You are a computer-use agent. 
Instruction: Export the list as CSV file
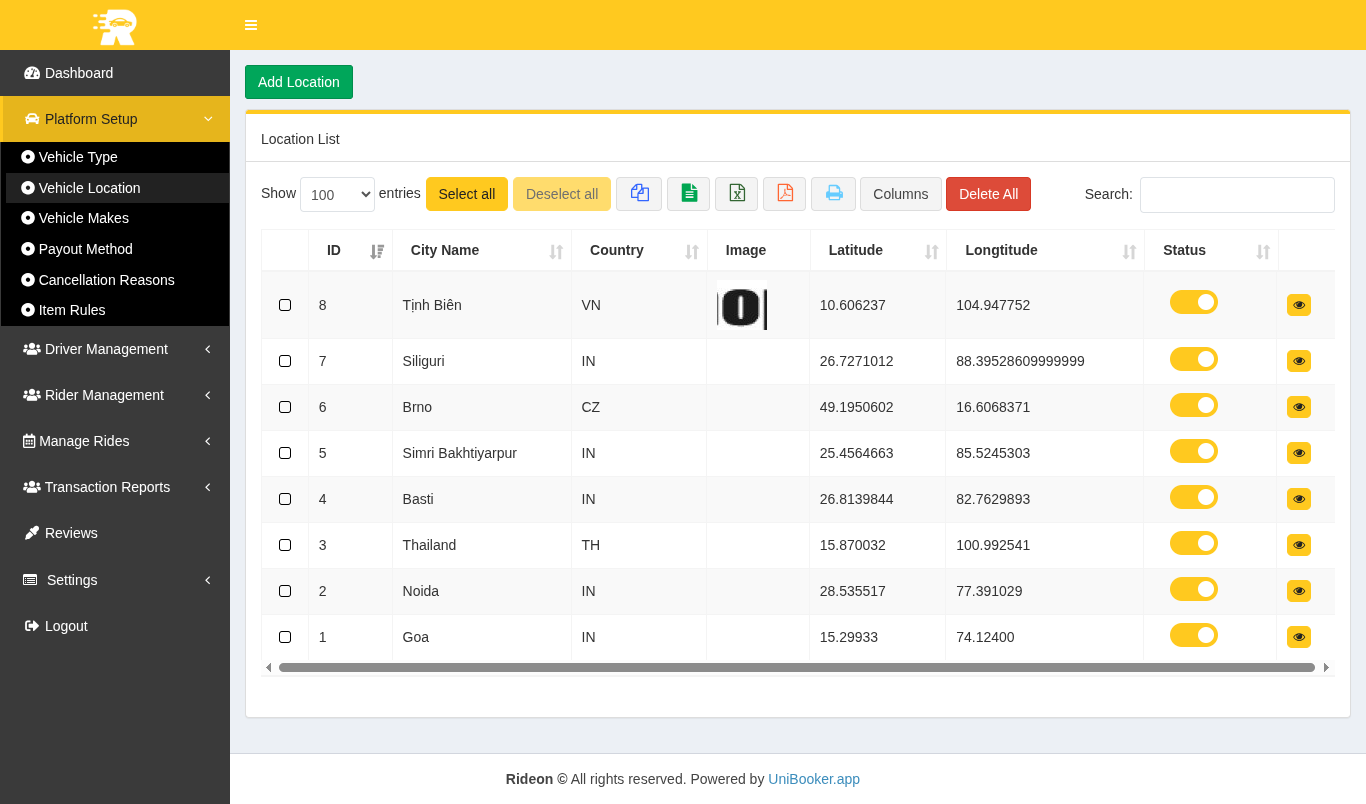(x=688, y=194)
